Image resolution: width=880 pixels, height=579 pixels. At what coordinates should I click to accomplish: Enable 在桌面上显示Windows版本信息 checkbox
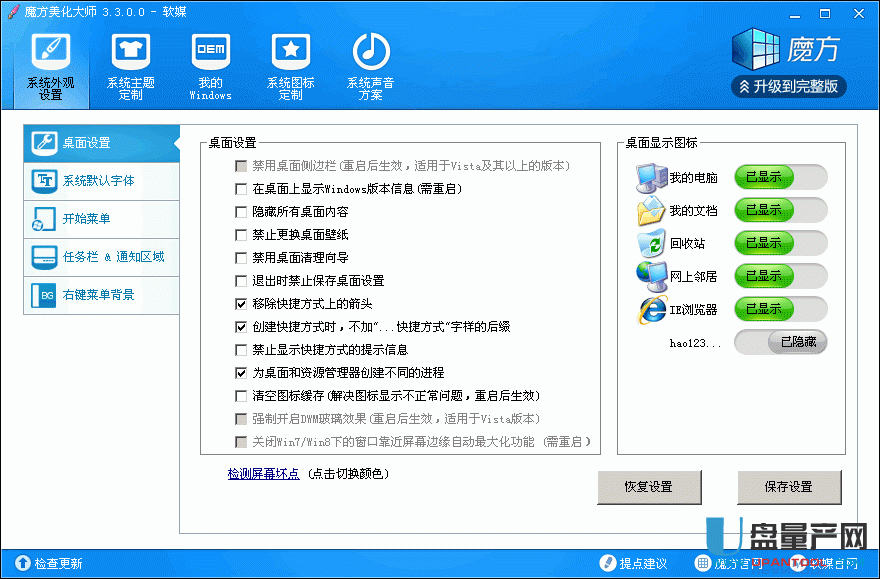pyautogui.click(x=241, y=189)
